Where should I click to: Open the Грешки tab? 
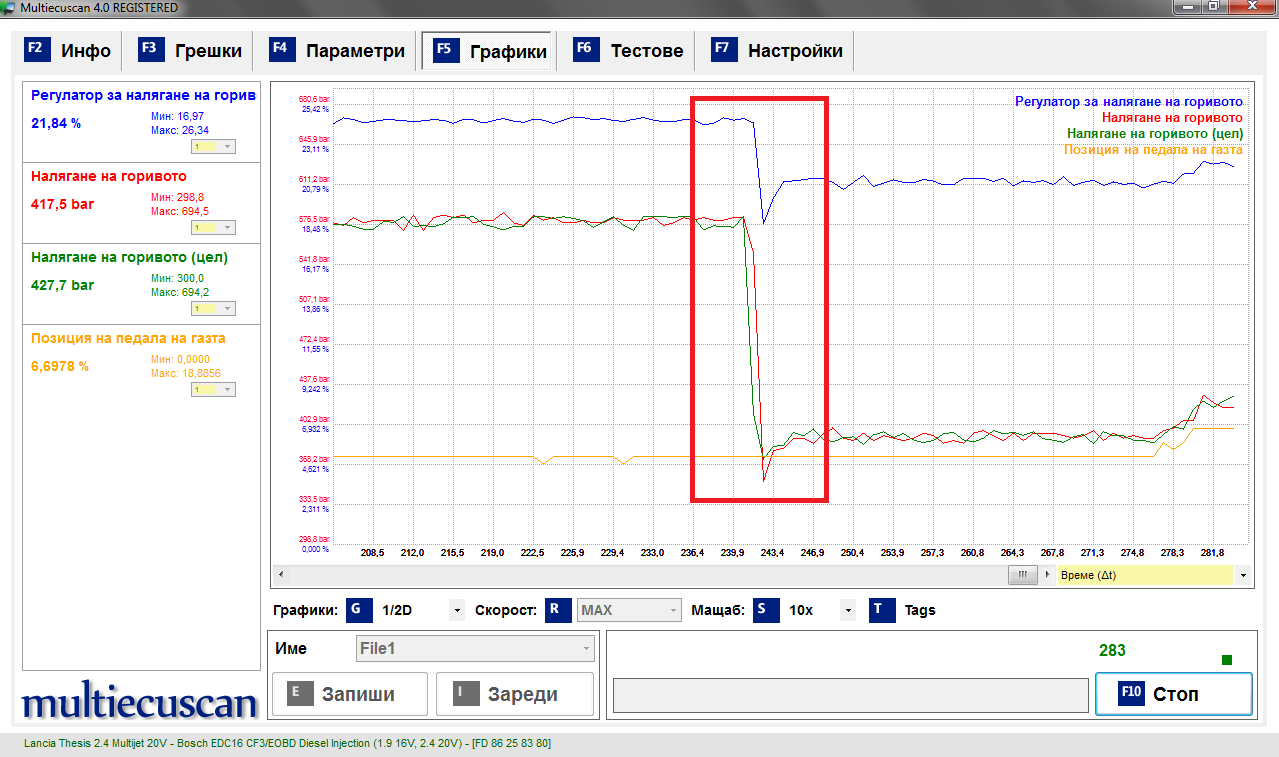(193, 51)
